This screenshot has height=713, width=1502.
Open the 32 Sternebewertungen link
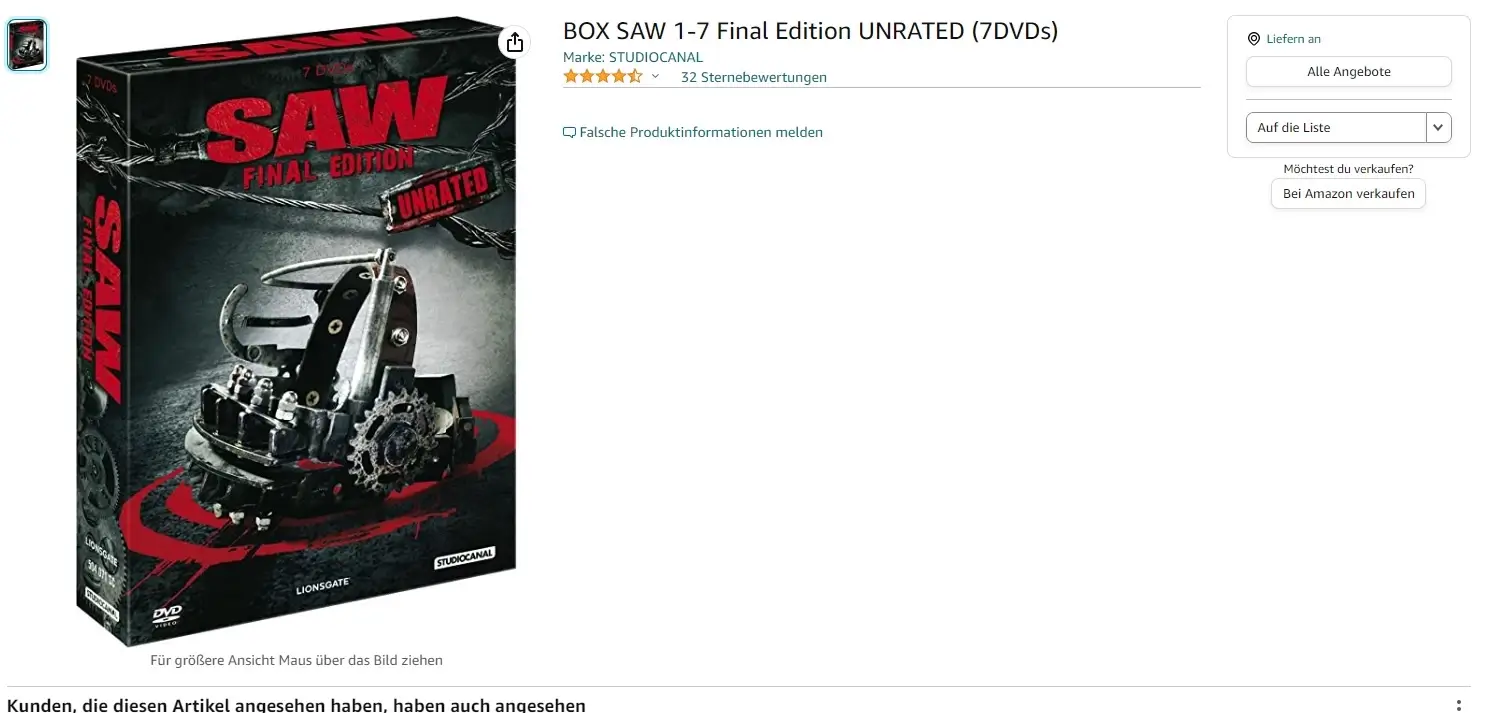tap(754, 77)
